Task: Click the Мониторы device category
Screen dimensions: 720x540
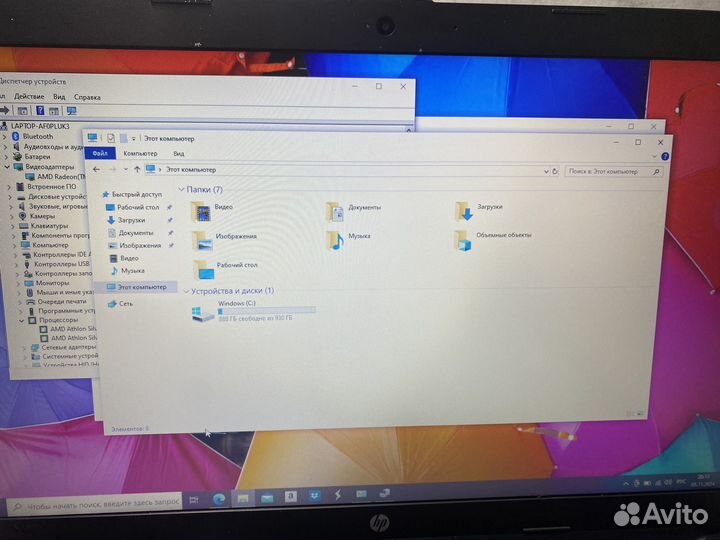Action: [52, 283]
